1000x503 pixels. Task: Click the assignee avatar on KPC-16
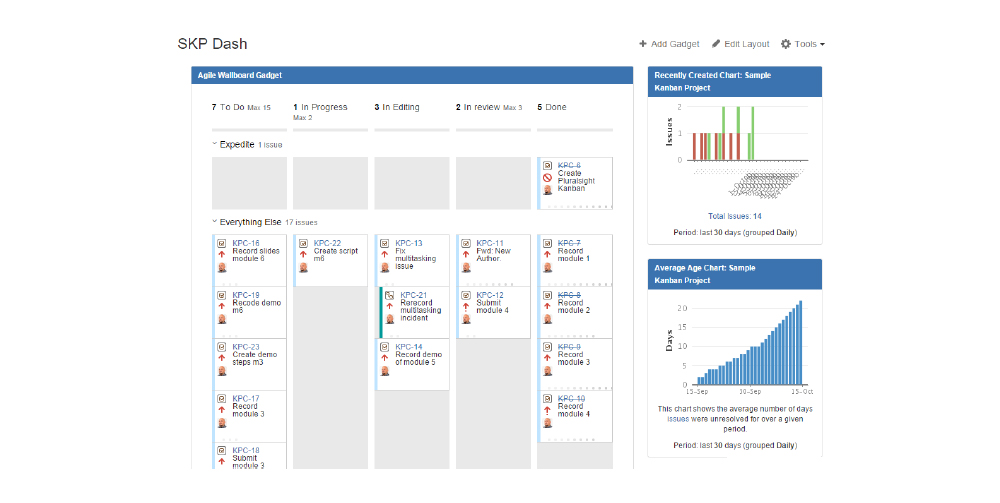(x=222, y=267)
